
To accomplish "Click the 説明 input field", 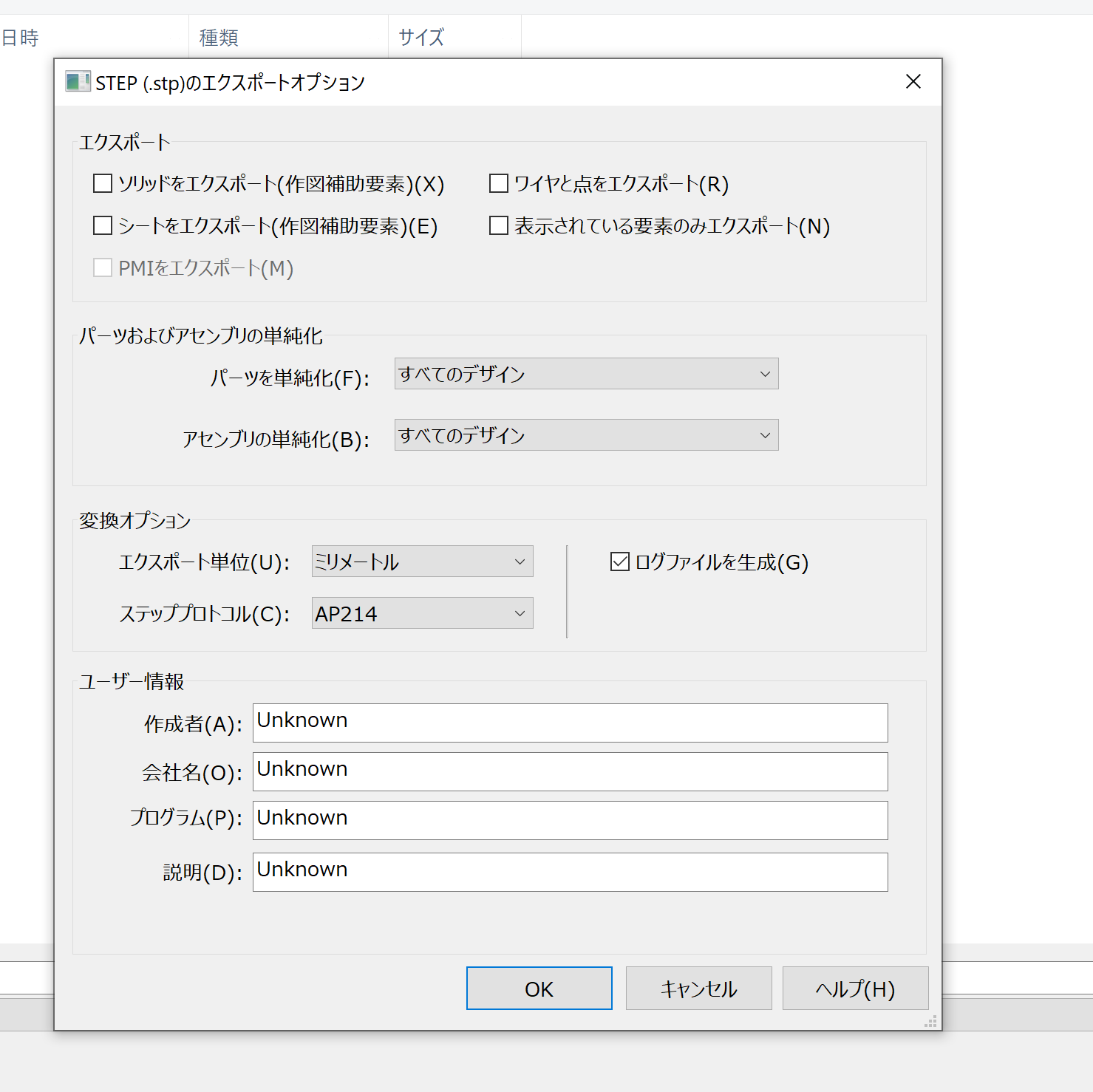I will point(570,872).
